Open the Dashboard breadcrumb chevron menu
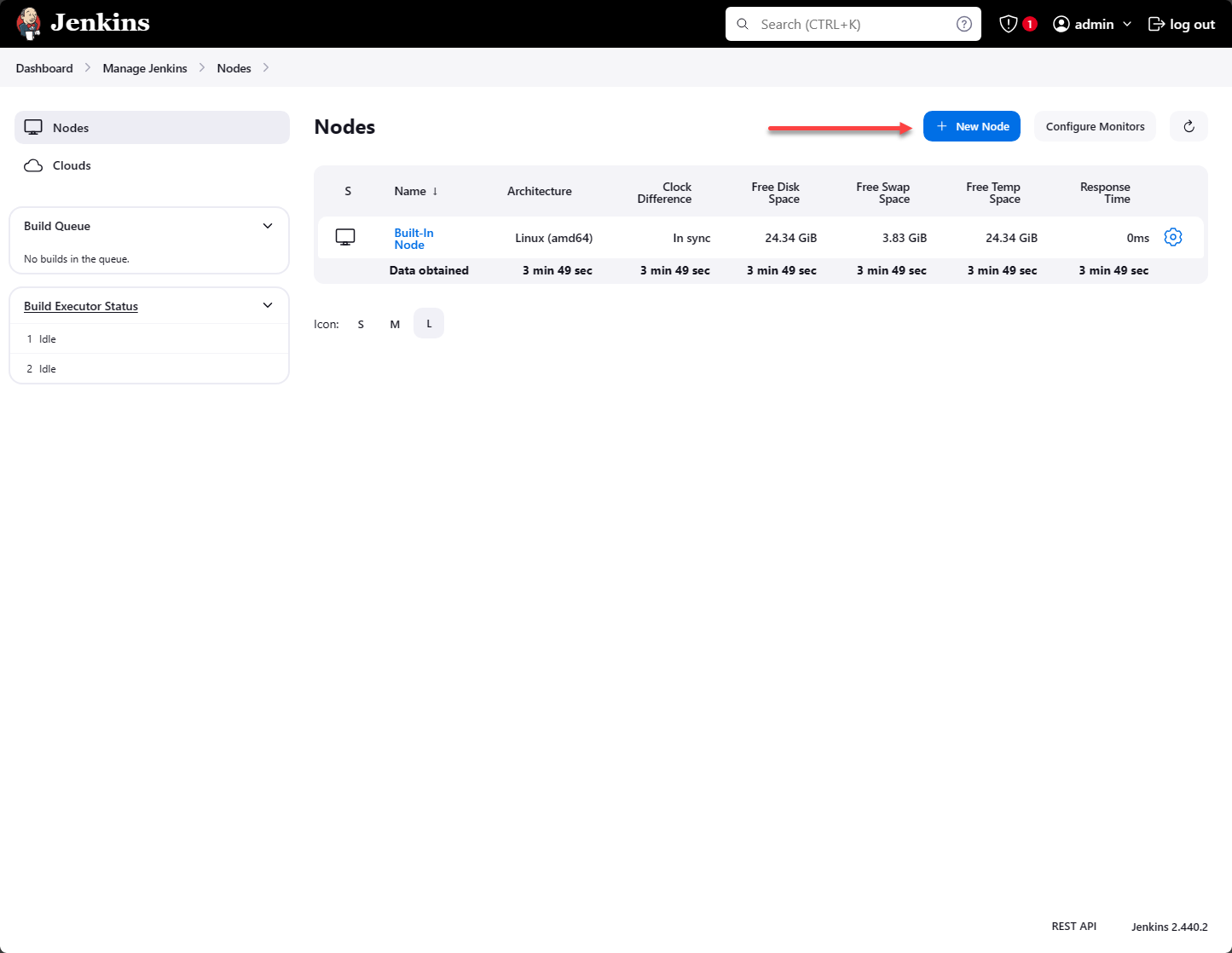 [x=88, y=67]
